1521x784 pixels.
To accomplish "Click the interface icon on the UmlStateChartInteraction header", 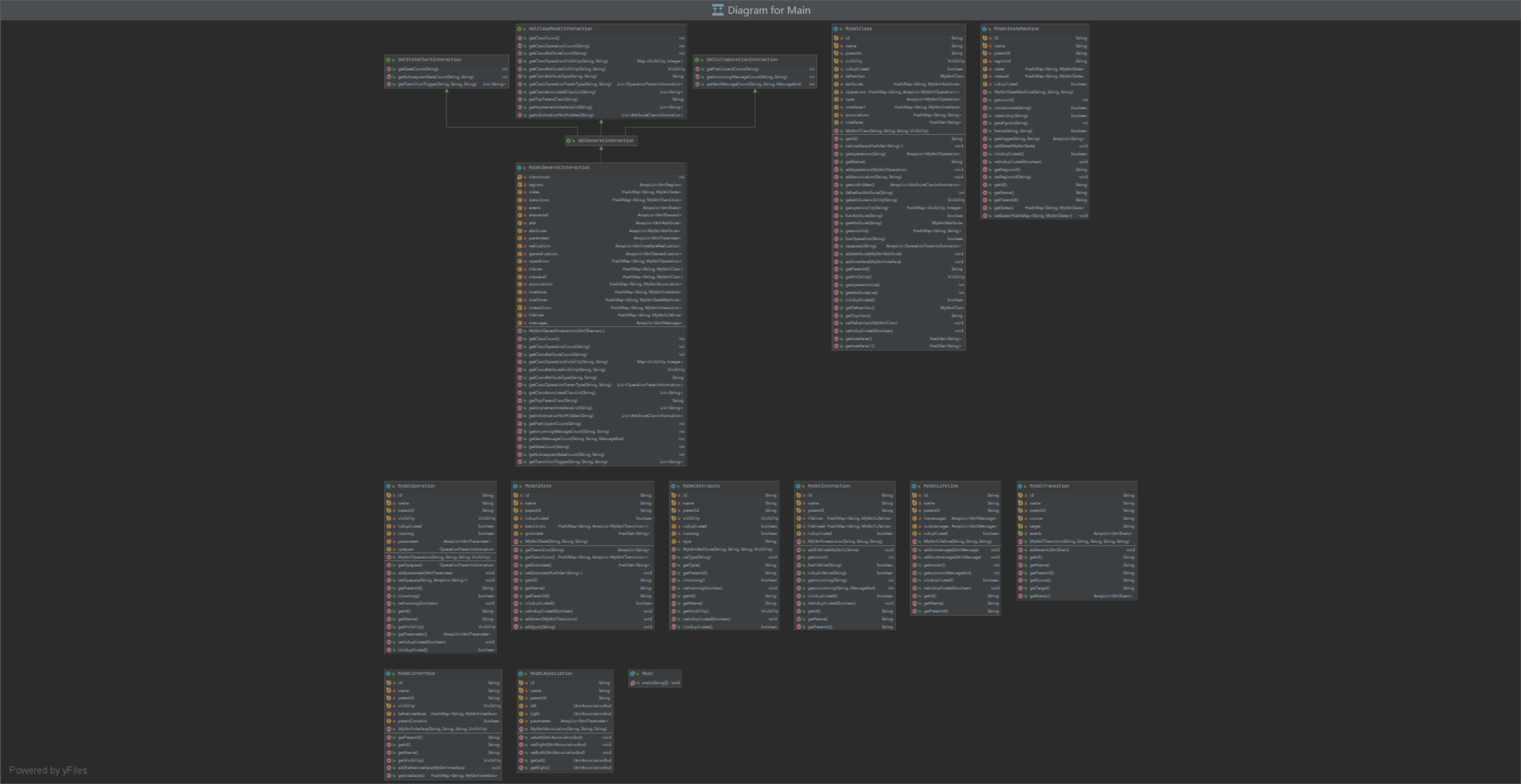I will [389, 60].
